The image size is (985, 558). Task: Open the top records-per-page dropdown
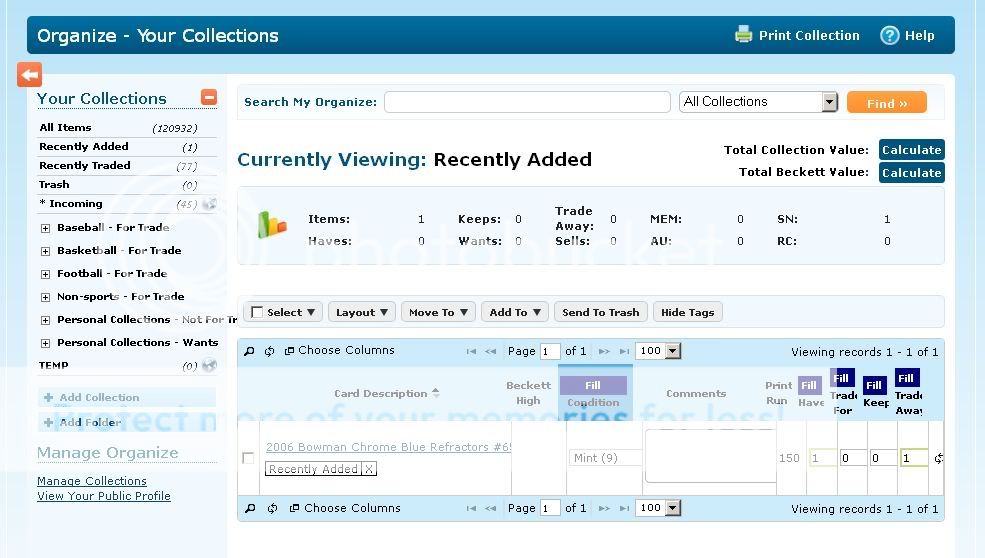[672, 351]
